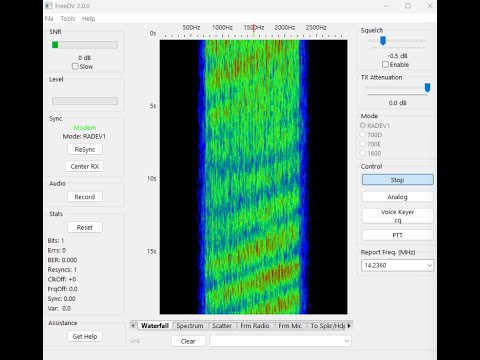Viewport: 480px width, 360px height.
Task: Click the '-0.5 dB' squelch value
Action: coord(398,56)
